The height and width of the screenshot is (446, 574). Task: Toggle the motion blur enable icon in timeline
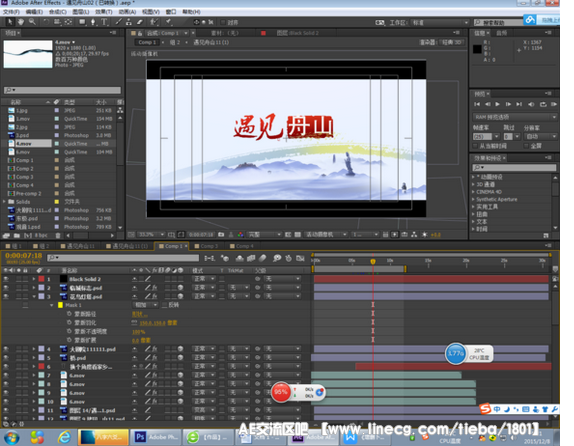coord(262,258)
